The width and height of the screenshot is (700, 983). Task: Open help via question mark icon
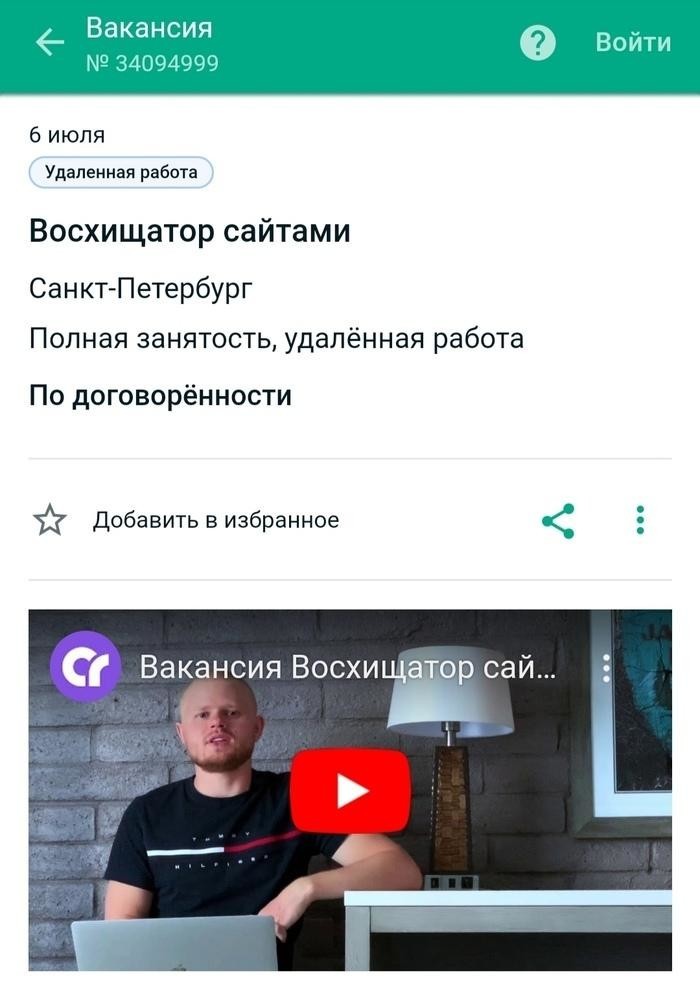[x=538, y=43]
